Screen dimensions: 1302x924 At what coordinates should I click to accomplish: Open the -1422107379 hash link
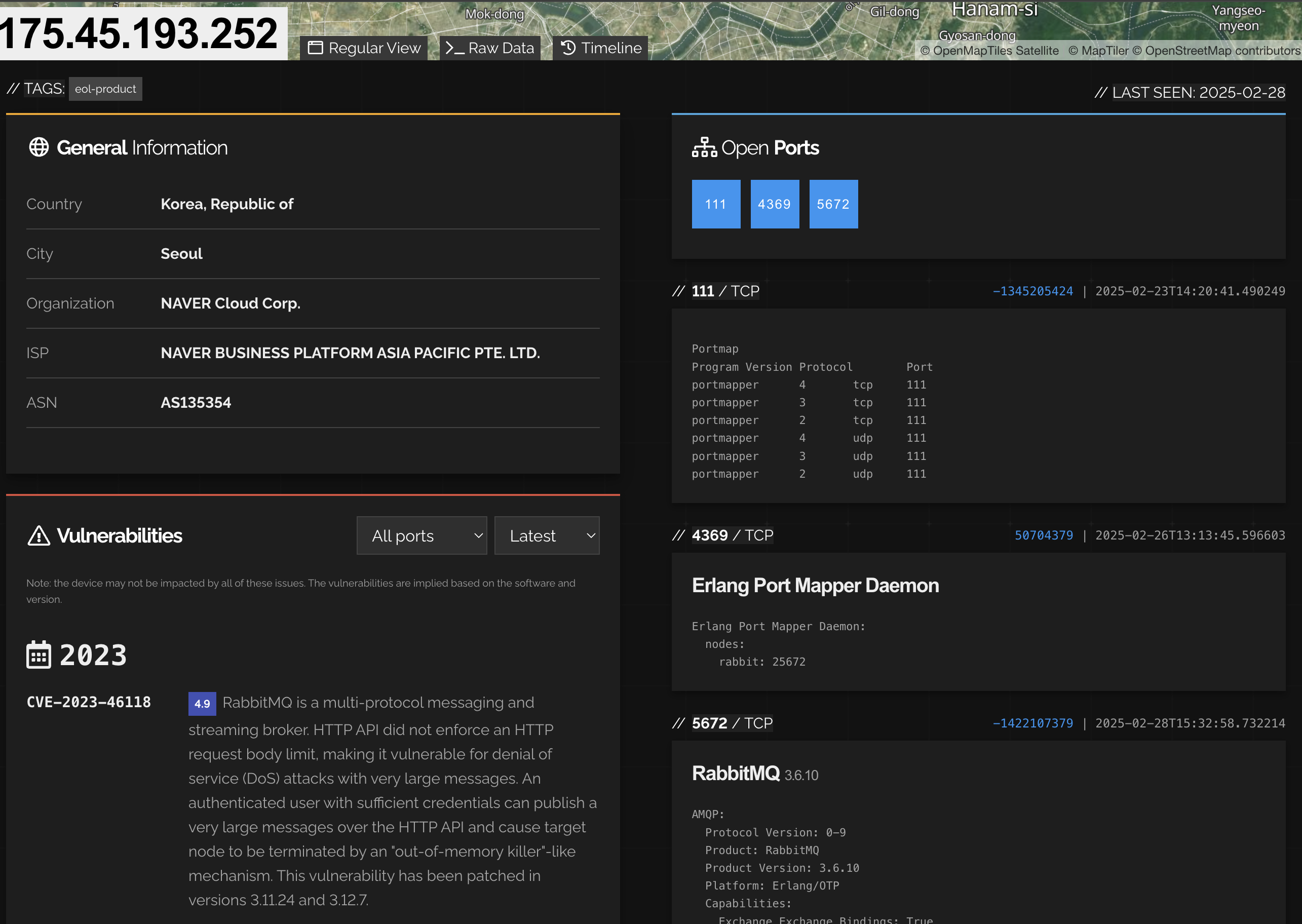pyautogui.click(x=1032, y=723)
